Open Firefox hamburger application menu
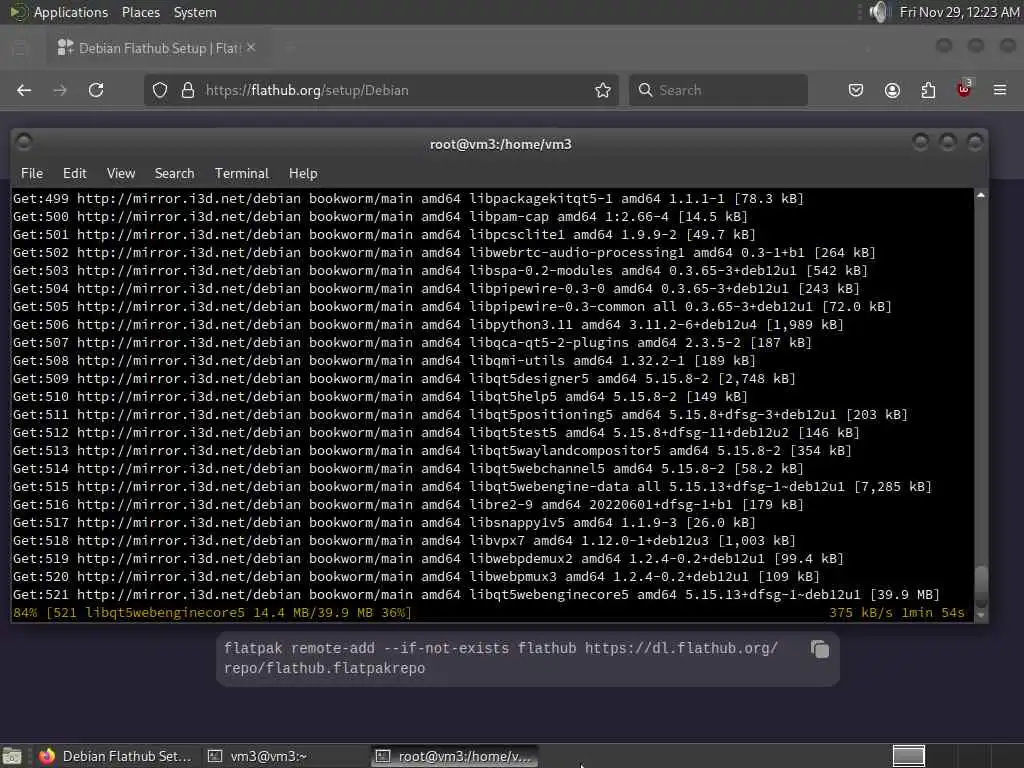Screen dimensions: 1024x768 click(x=1000, y=90)
